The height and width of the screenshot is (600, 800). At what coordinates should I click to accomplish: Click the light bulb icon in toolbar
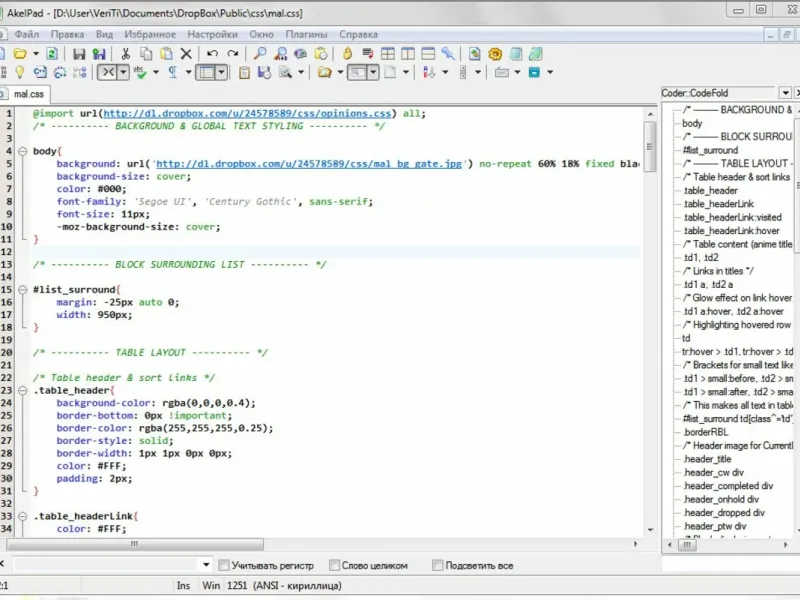18,72
